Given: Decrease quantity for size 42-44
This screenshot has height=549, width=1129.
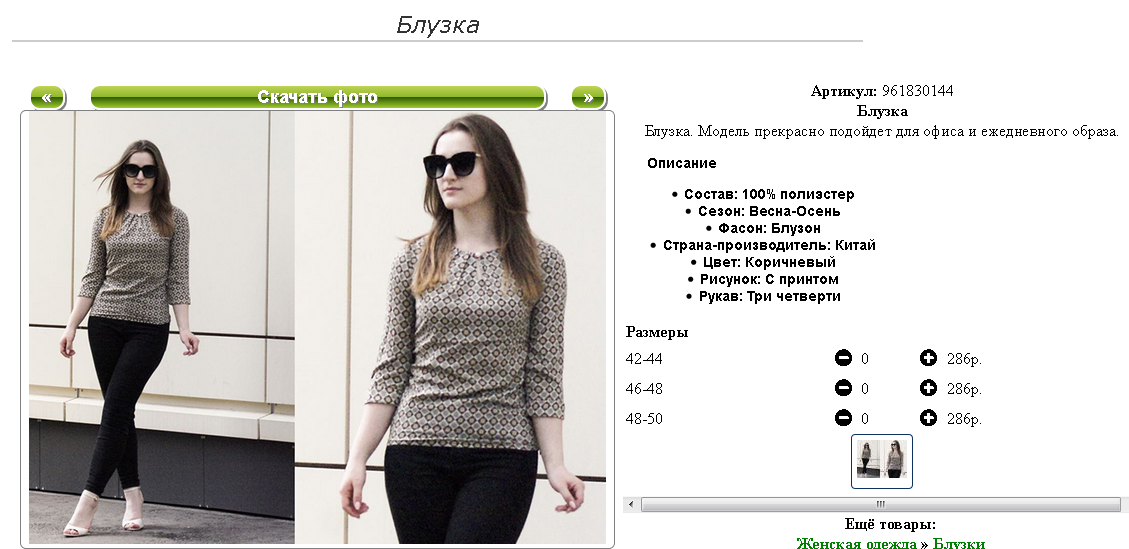Looking at the screenshot, I should pyautogui.click(x=843, y=357).
